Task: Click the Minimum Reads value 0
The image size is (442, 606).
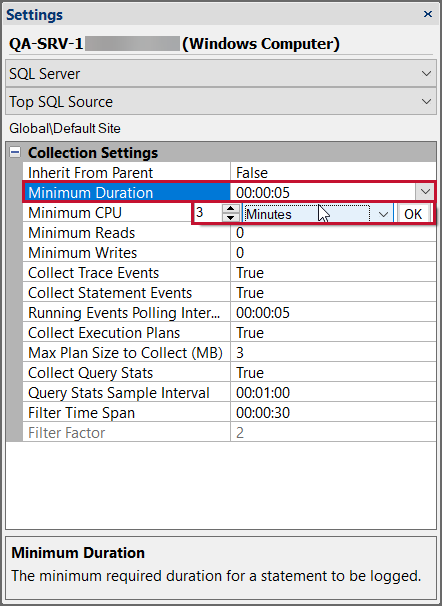Action: (240, 233)
